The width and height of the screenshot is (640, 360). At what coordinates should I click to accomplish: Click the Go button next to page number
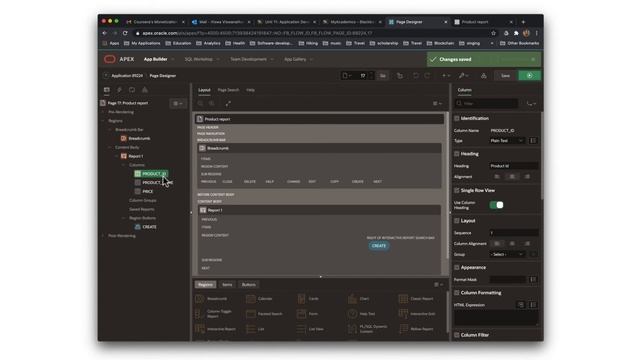pyautogui.click(x=383, y=76)
